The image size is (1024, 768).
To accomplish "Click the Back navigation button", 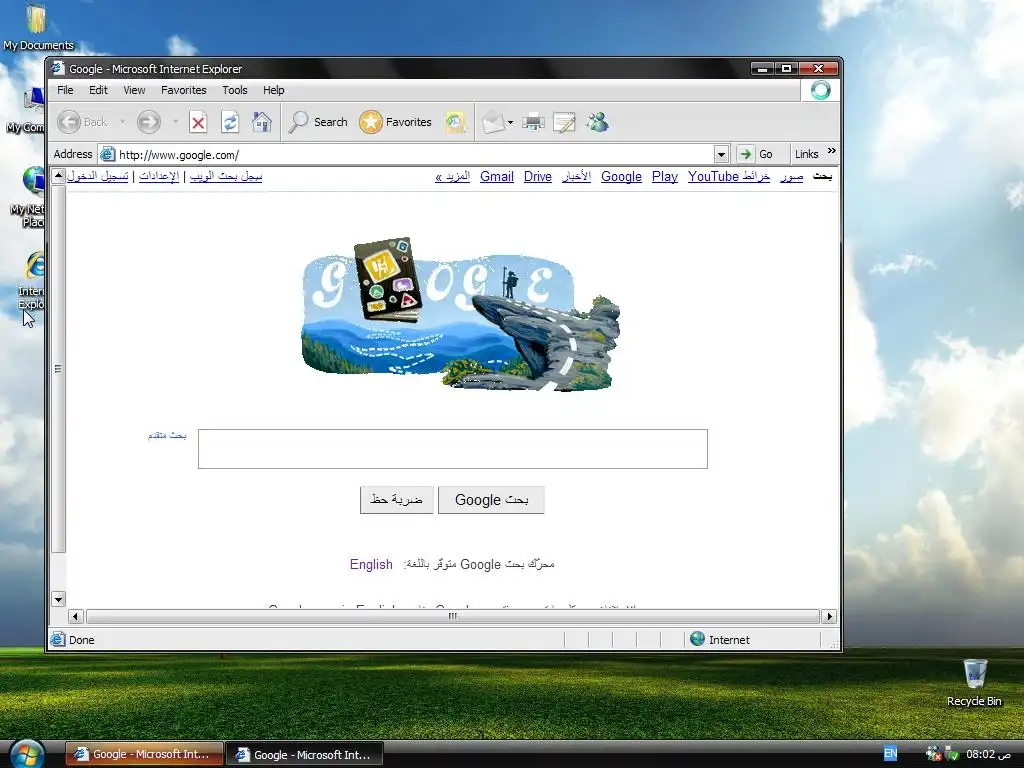I will [x=82, y=122].
